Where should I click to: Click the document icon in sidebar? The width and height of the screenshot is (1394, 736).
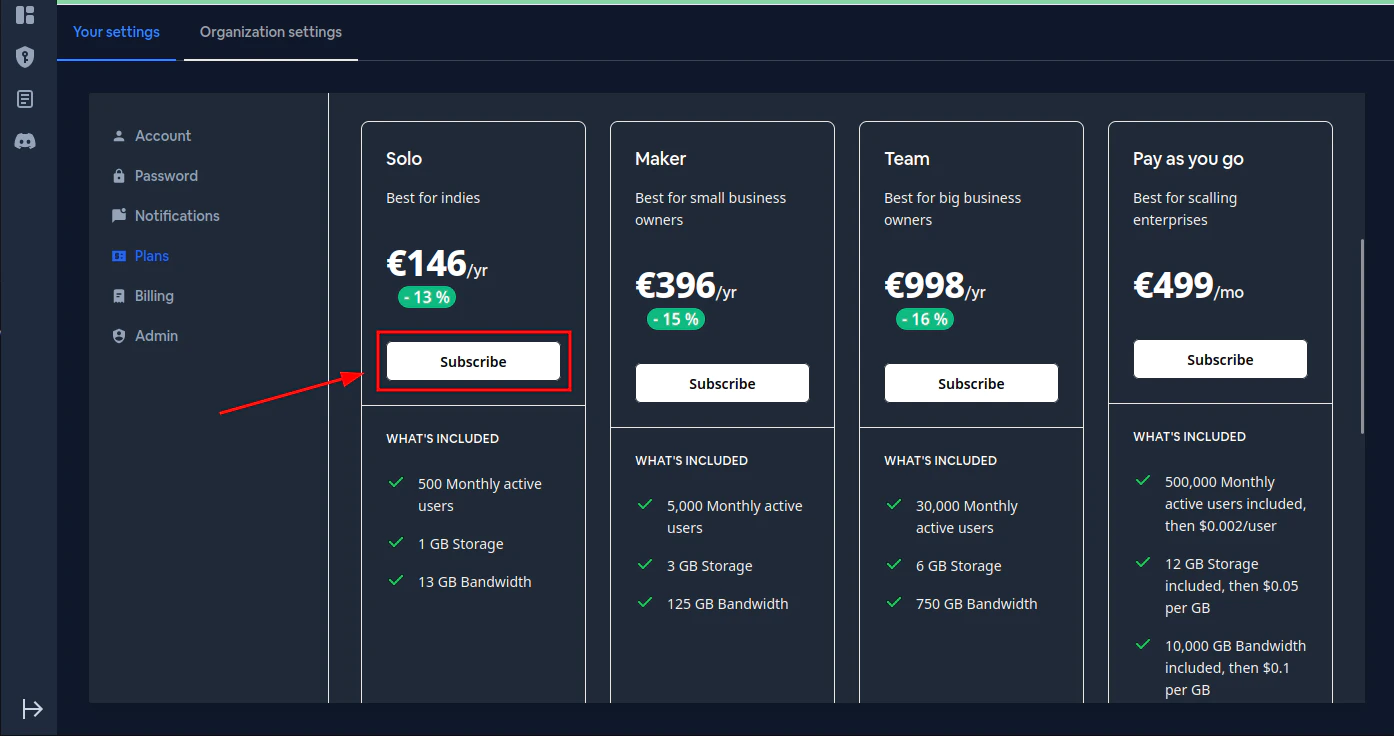tap(25, 99)
